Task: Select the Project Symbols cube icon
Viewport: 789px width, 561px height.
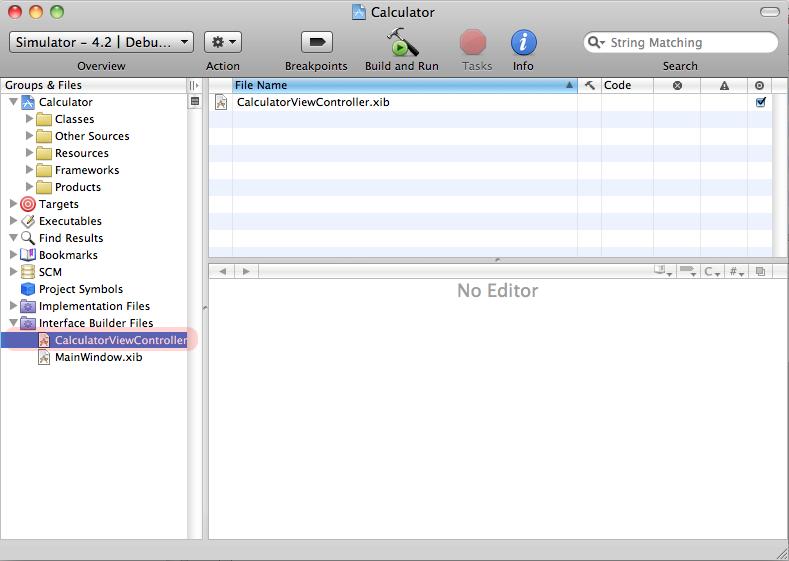Action: coord(28,289)
